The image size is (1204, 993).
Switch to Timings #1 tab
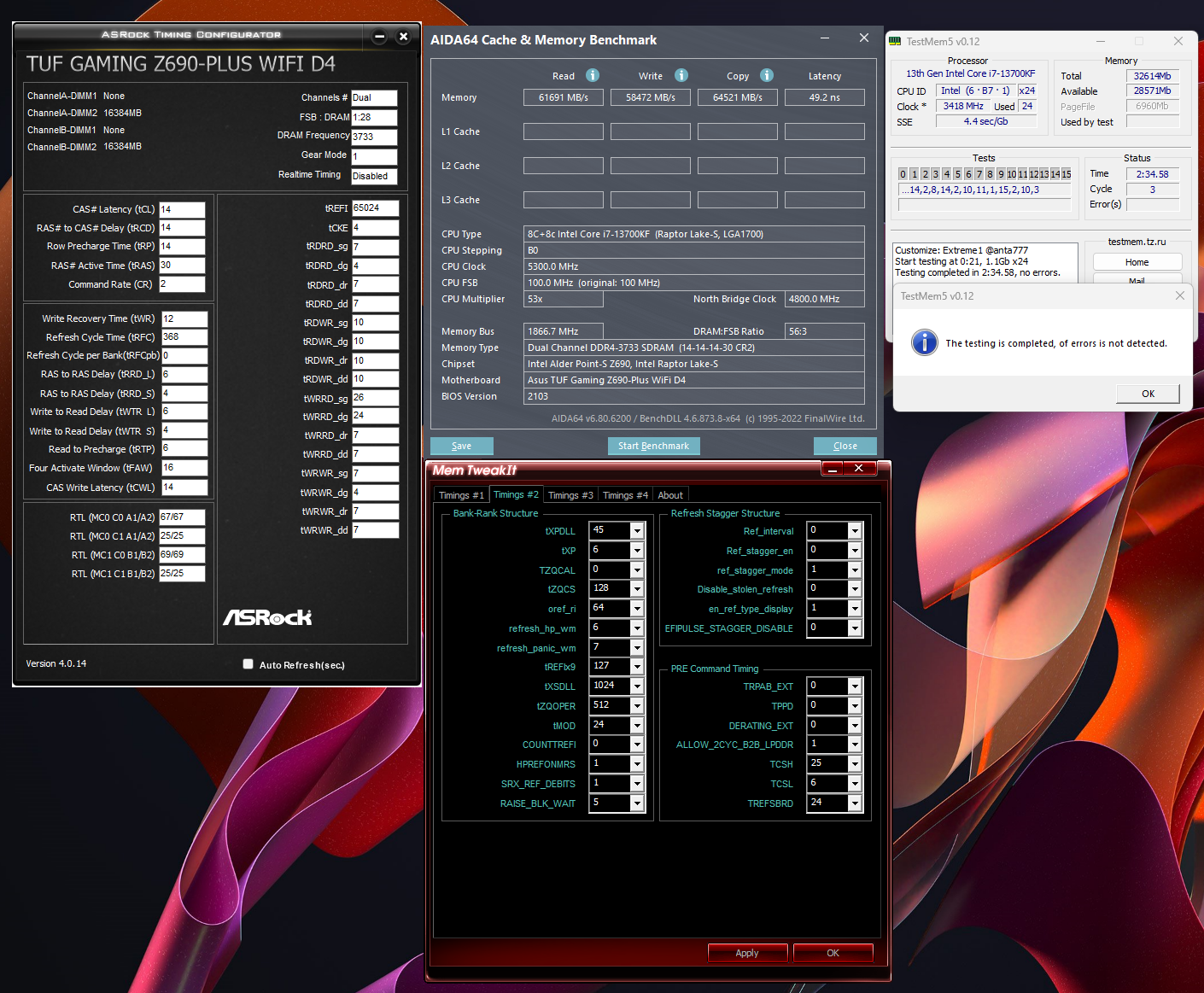[x=461, y=495]
